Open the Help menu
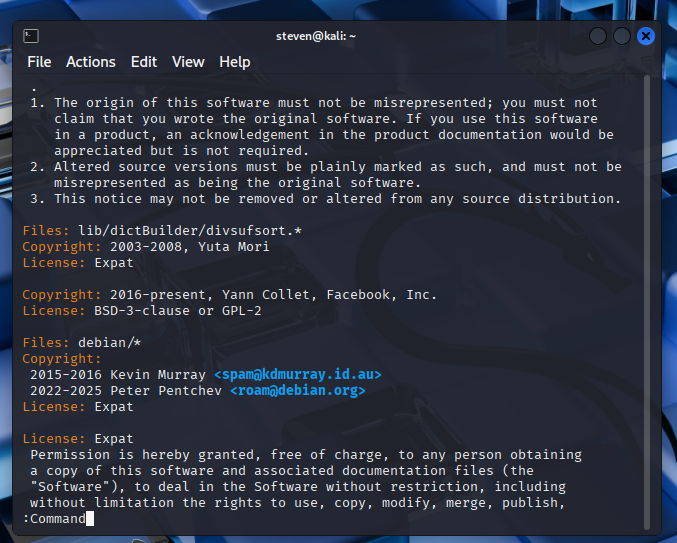 (x=235, y=62)
